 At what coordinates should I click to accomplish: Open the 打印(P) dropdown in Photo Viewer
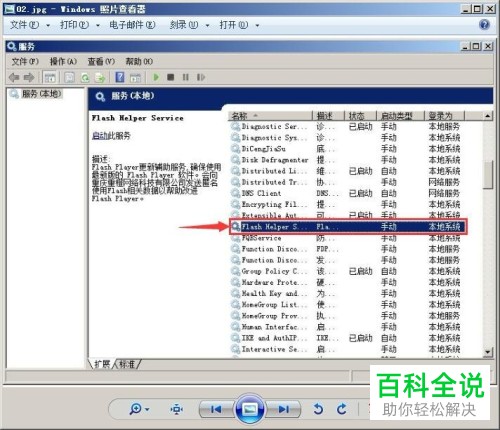pos(80,25)
